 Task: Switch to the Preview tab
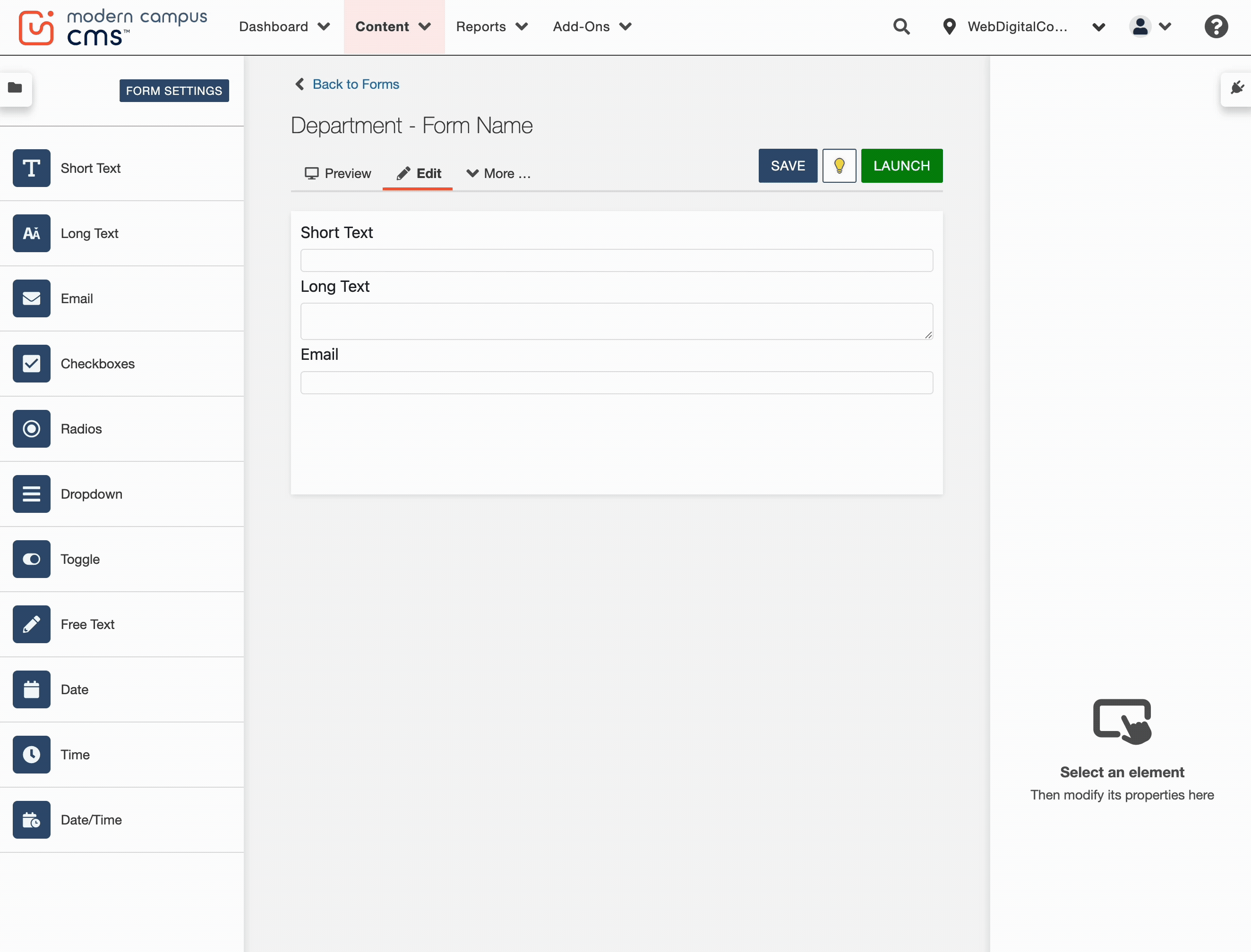pyautogui.click(x=338, y=173)
